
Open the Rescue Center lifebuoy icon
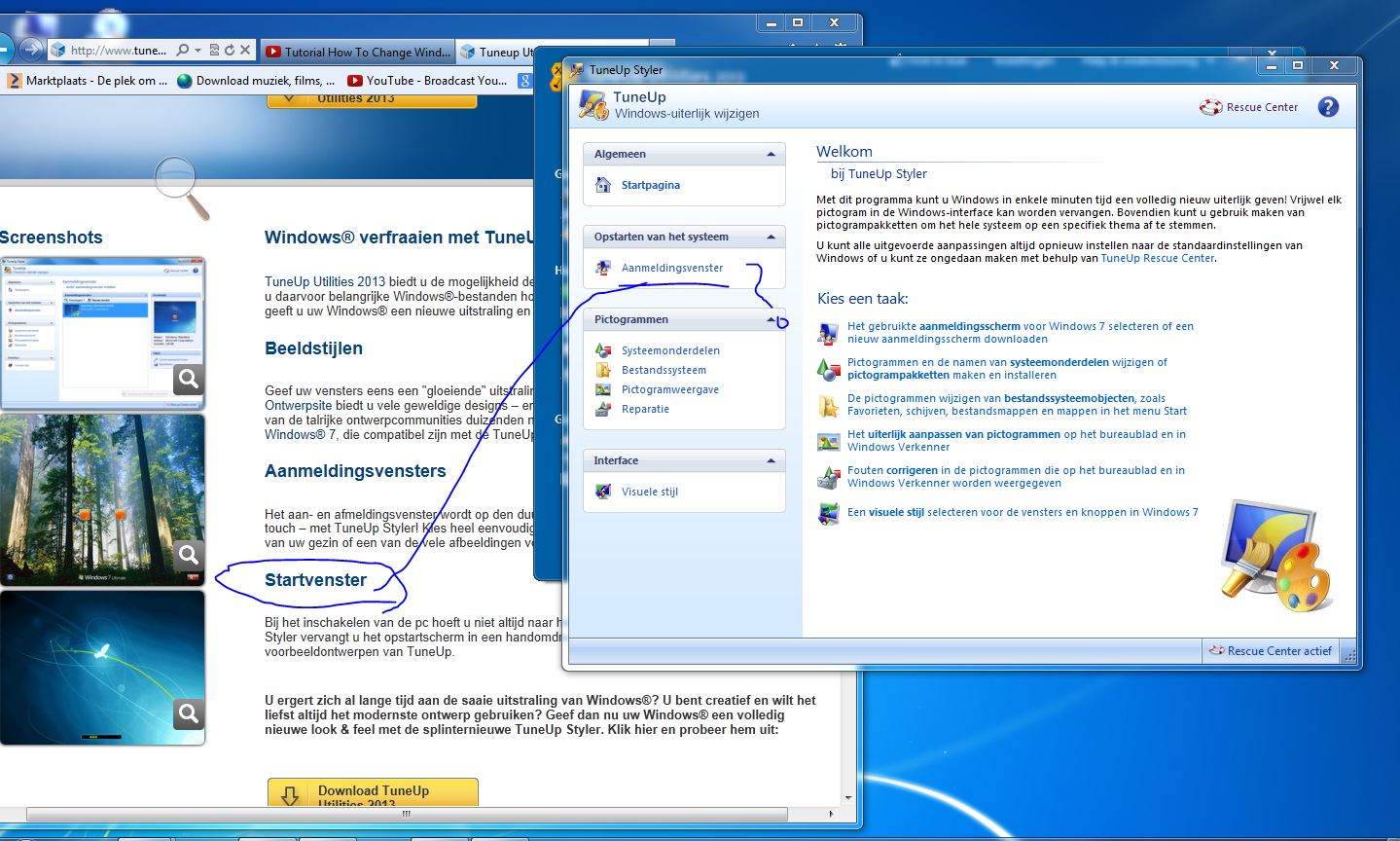click(x=1210, y=107)
